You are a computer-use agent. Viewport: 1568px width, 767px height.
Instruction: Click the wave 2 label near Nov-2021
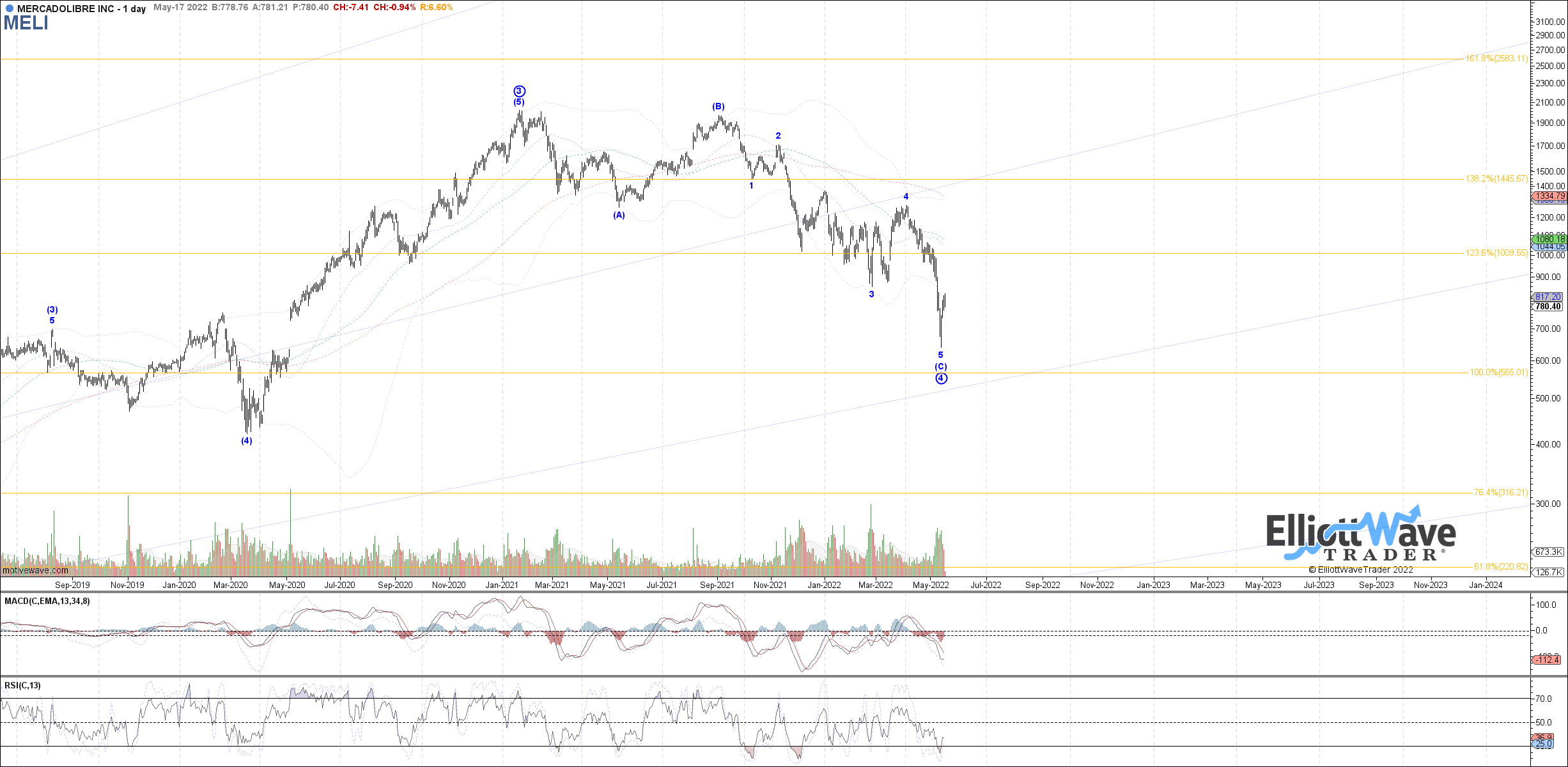click(x=778, y=136)
